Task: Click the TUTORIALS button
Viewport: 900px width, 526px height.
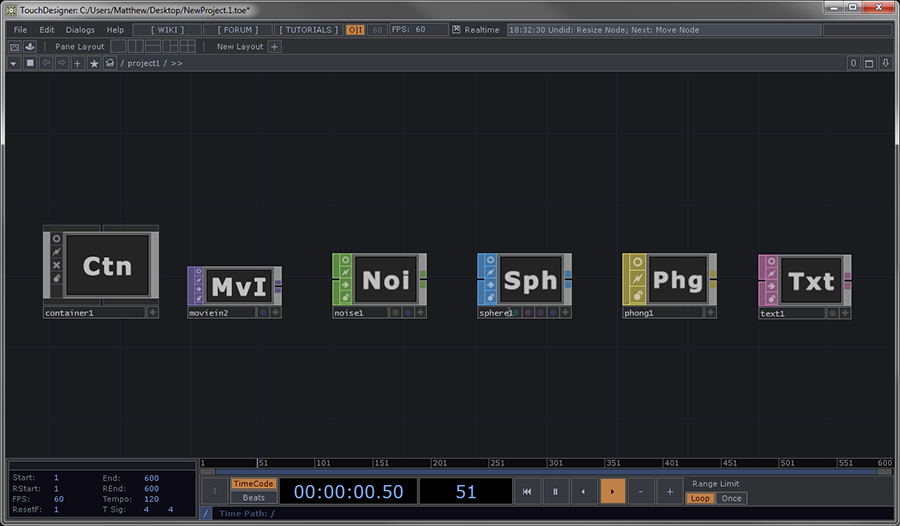Action: click(x=308, y=30)
